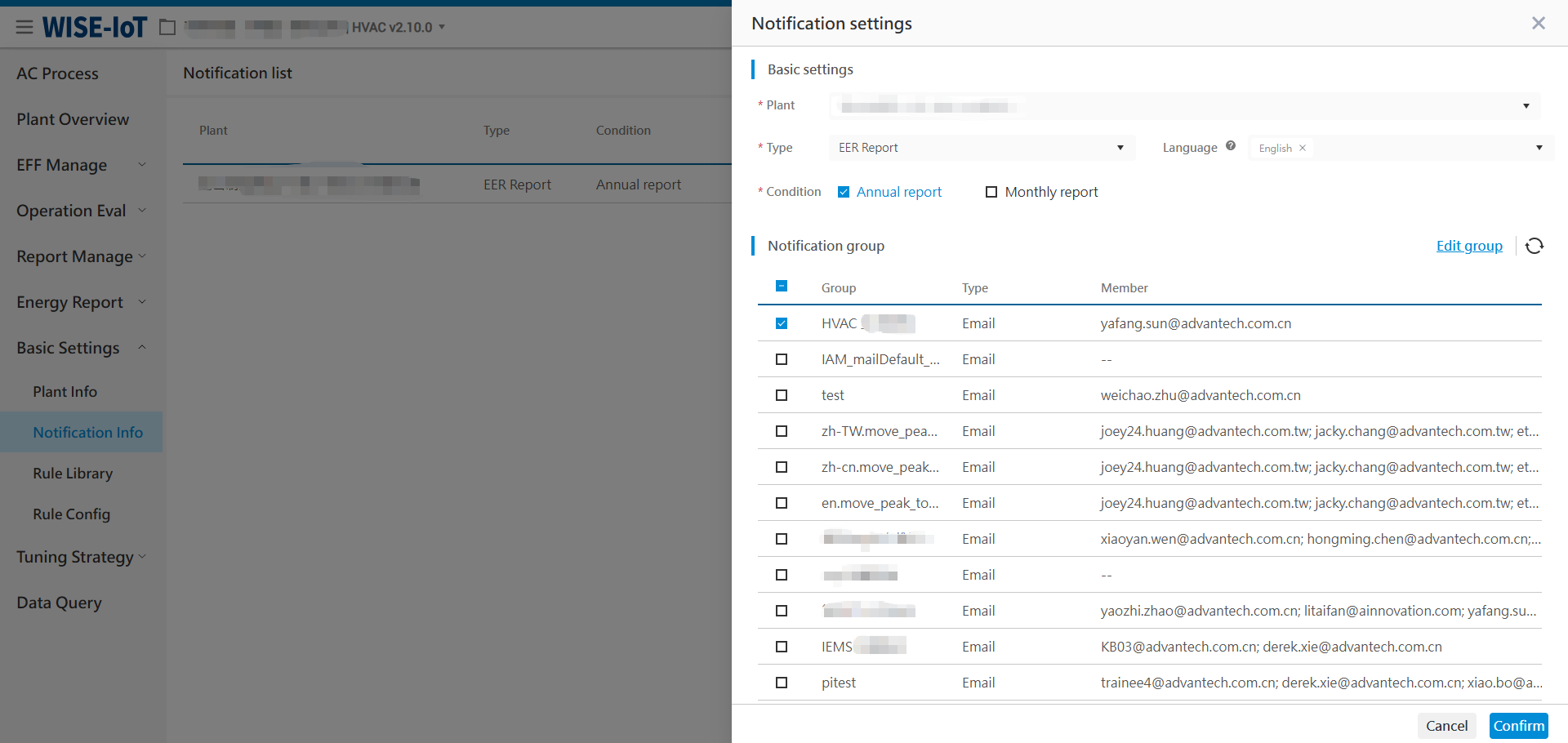The image size is (1568, 743).
Task: Close the Notification settings panel
Action: point(1538,24)
